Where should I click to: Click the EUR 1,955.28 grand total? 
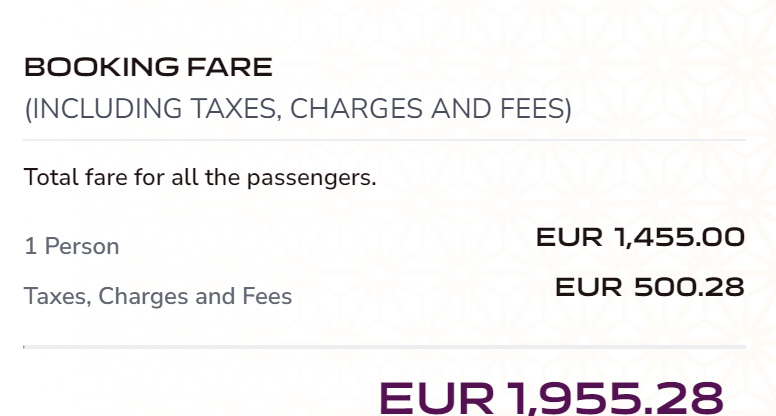pos(551,396)
